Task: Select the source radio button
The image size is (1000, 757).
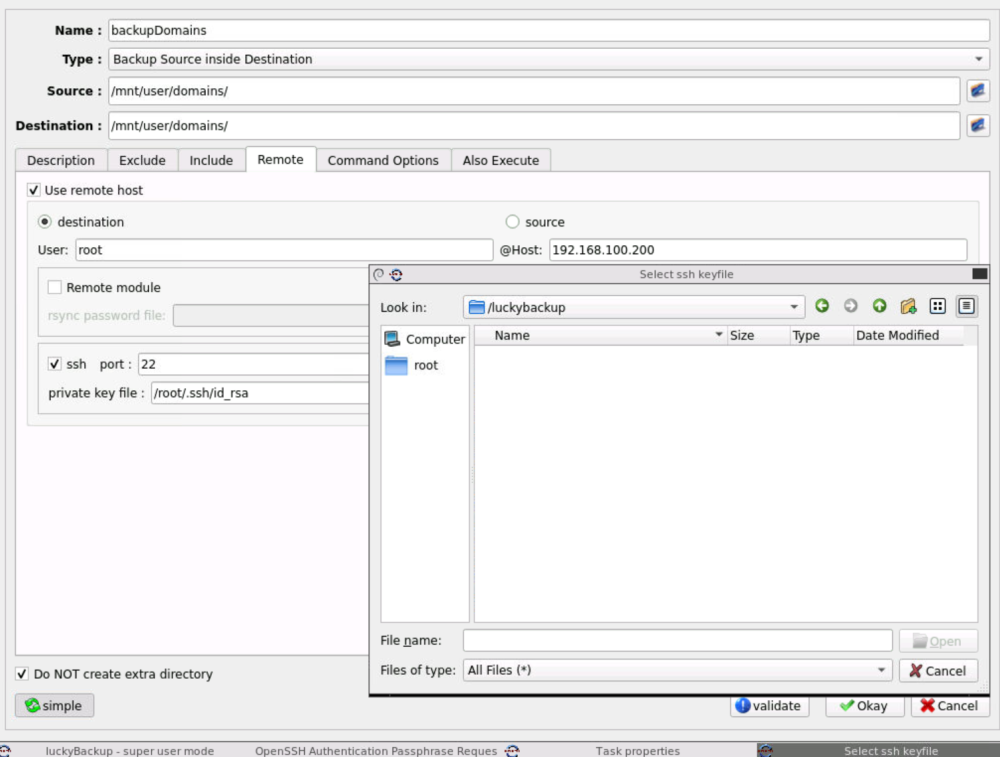Action: pyautogui.click(x=512, y=222)
